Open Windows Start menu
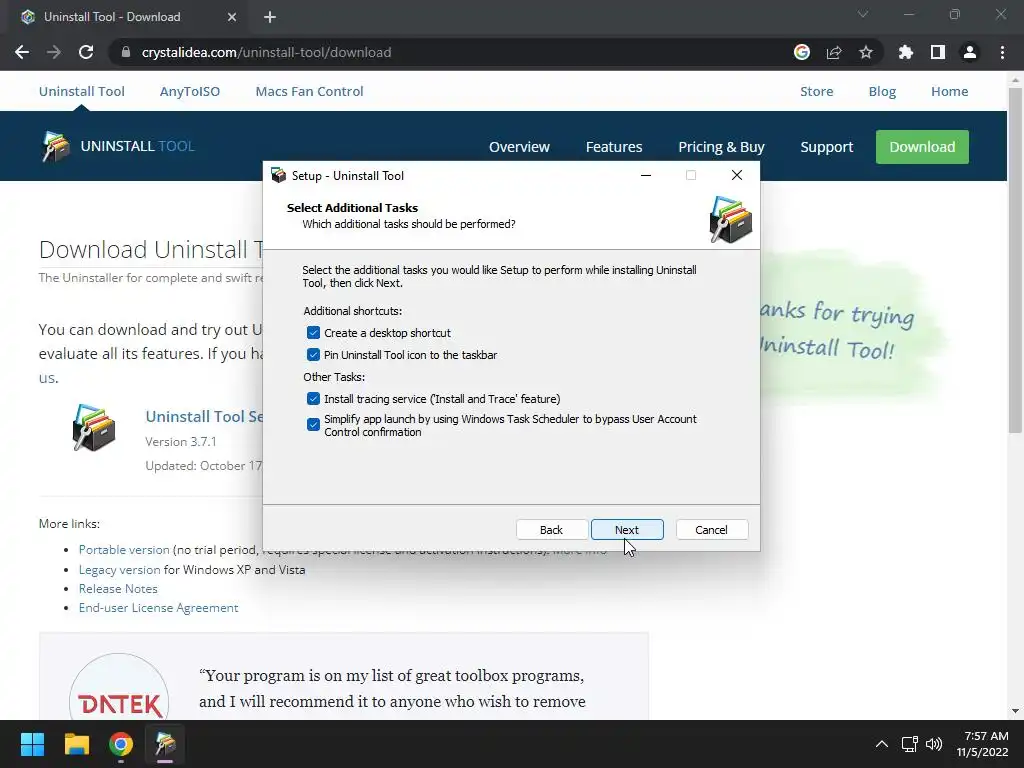The height and width of the screenshot is (768, 1024). point(32,744)
